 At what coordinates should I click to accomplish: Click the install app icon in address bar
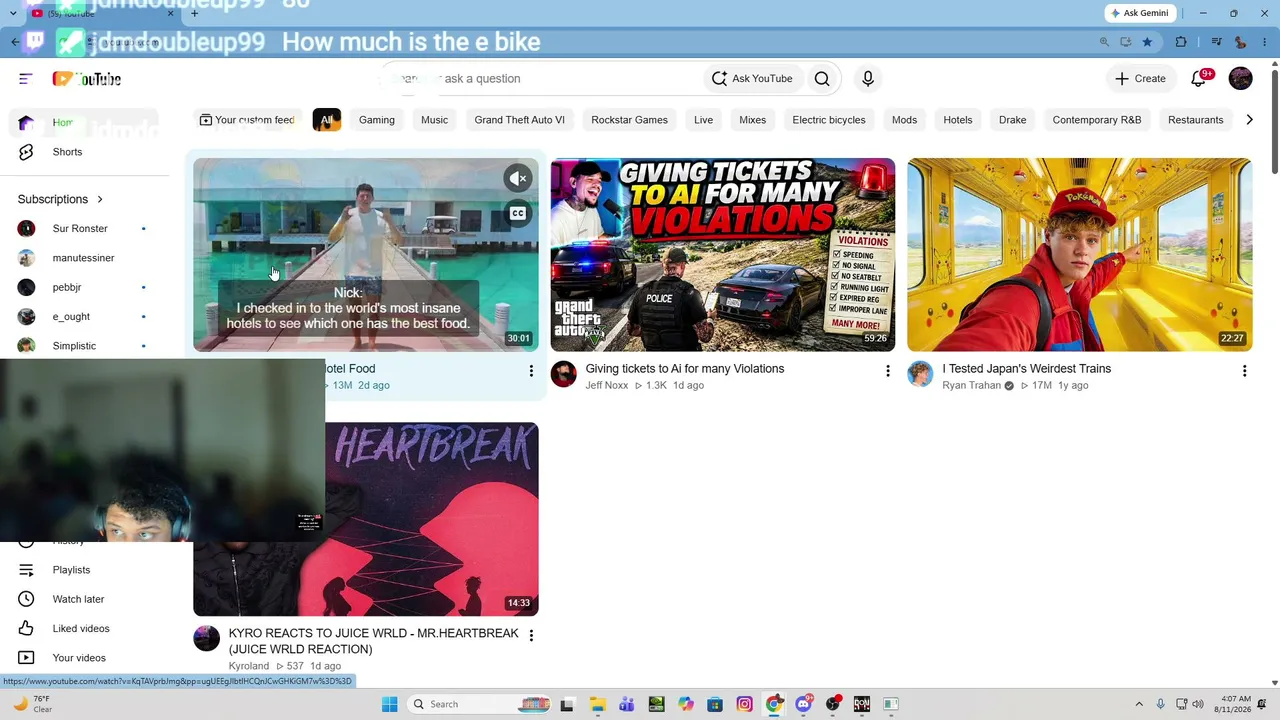coord(1126,42)
